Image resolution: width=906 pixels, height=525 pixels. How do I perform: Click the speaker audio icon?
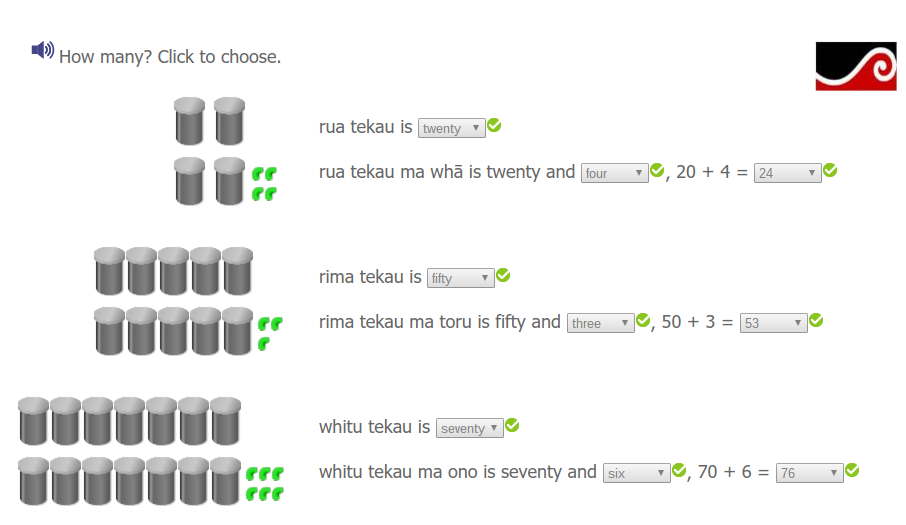click(x=42, y=50)
